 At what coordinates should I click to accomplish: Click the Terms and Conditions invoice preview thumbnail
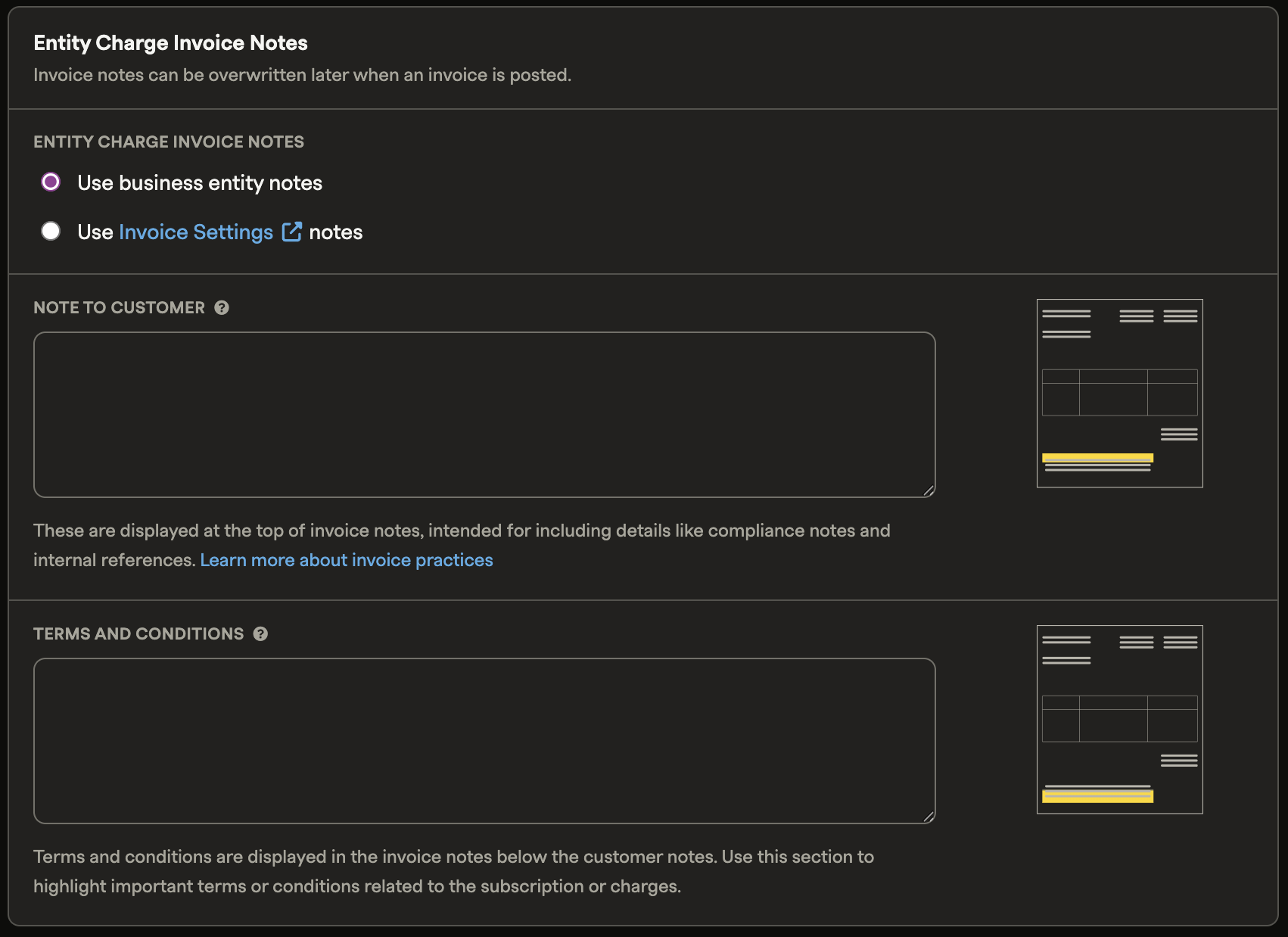coord(1120,720)
